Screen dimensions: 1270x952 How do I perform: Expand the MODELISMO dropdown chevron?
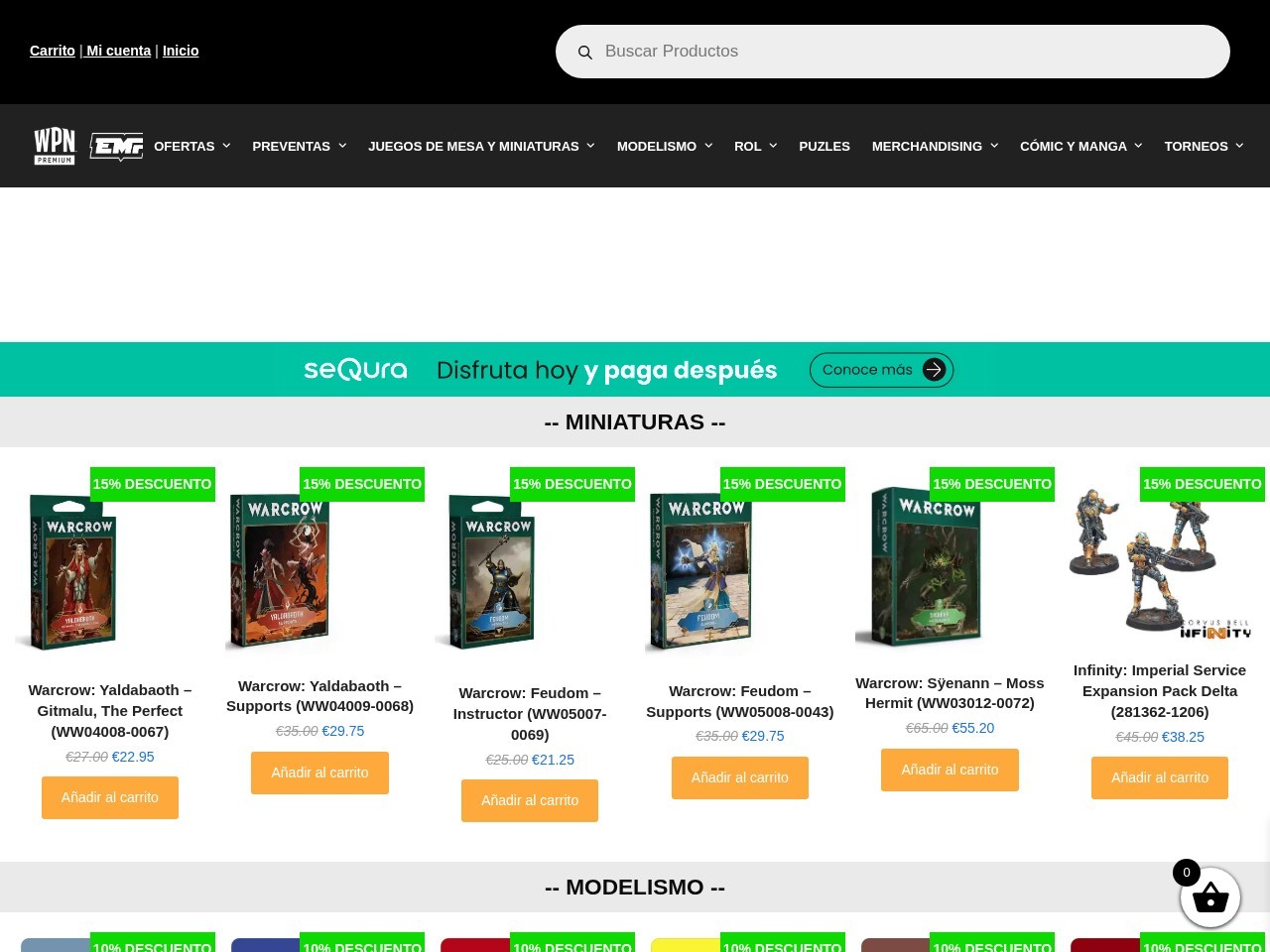708,146
